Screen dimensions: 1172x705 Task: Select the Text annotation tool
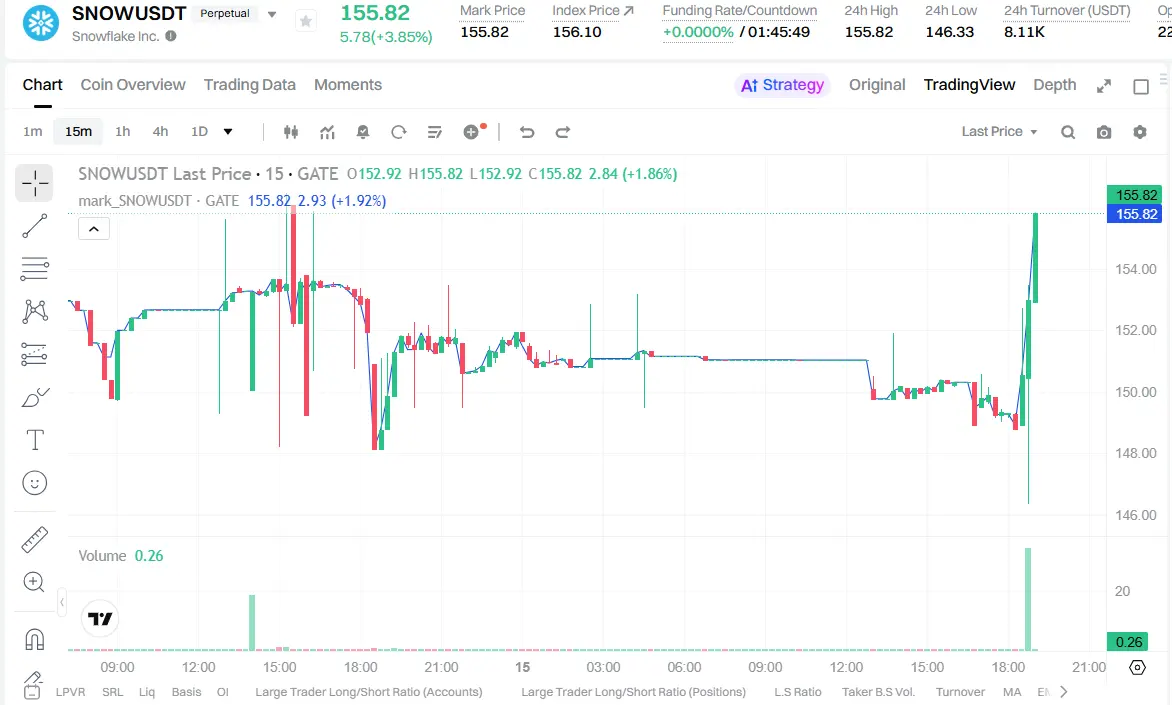[34, 440]
